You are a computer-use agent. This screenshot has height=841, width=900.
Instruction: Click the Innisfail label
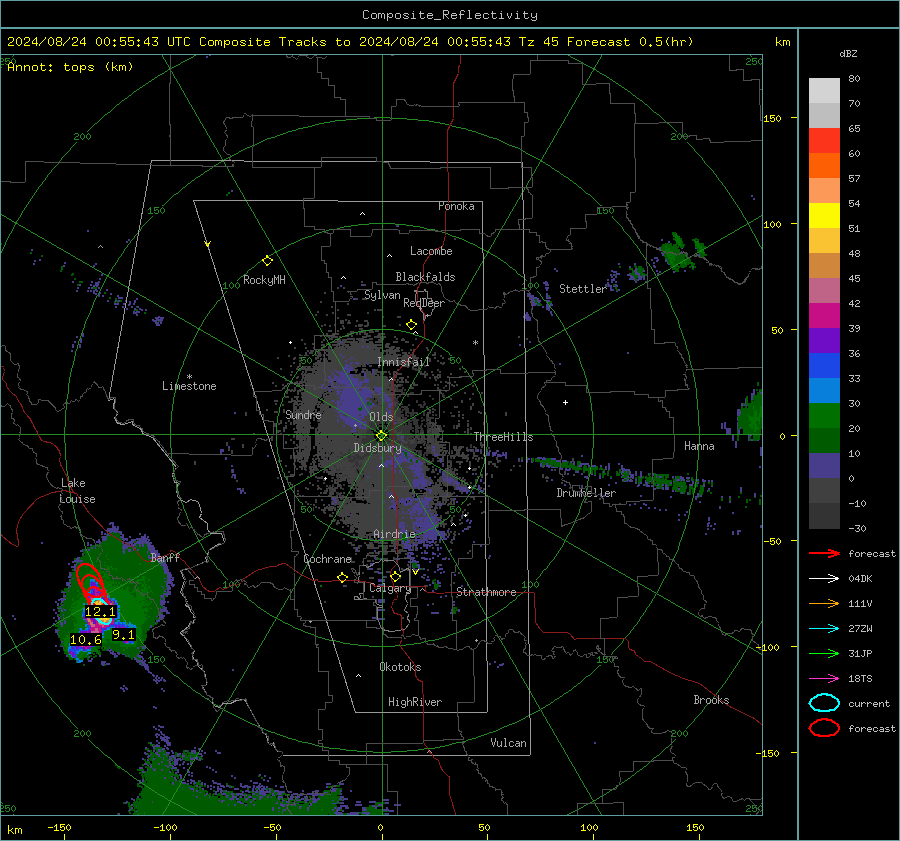pos(404,362)
